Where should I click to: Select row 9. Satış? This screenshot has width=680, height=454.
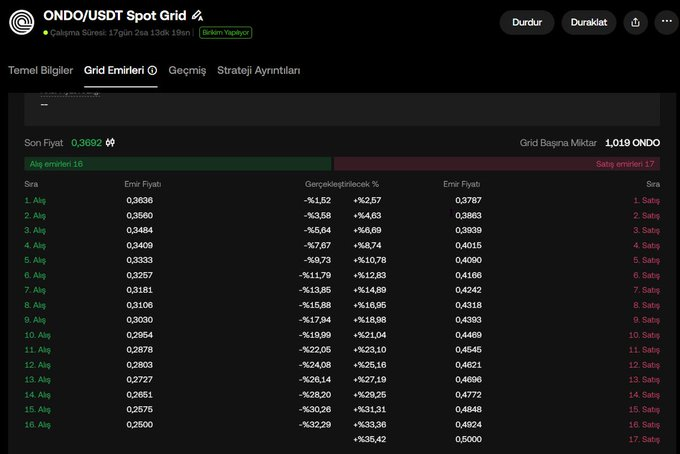647,320
